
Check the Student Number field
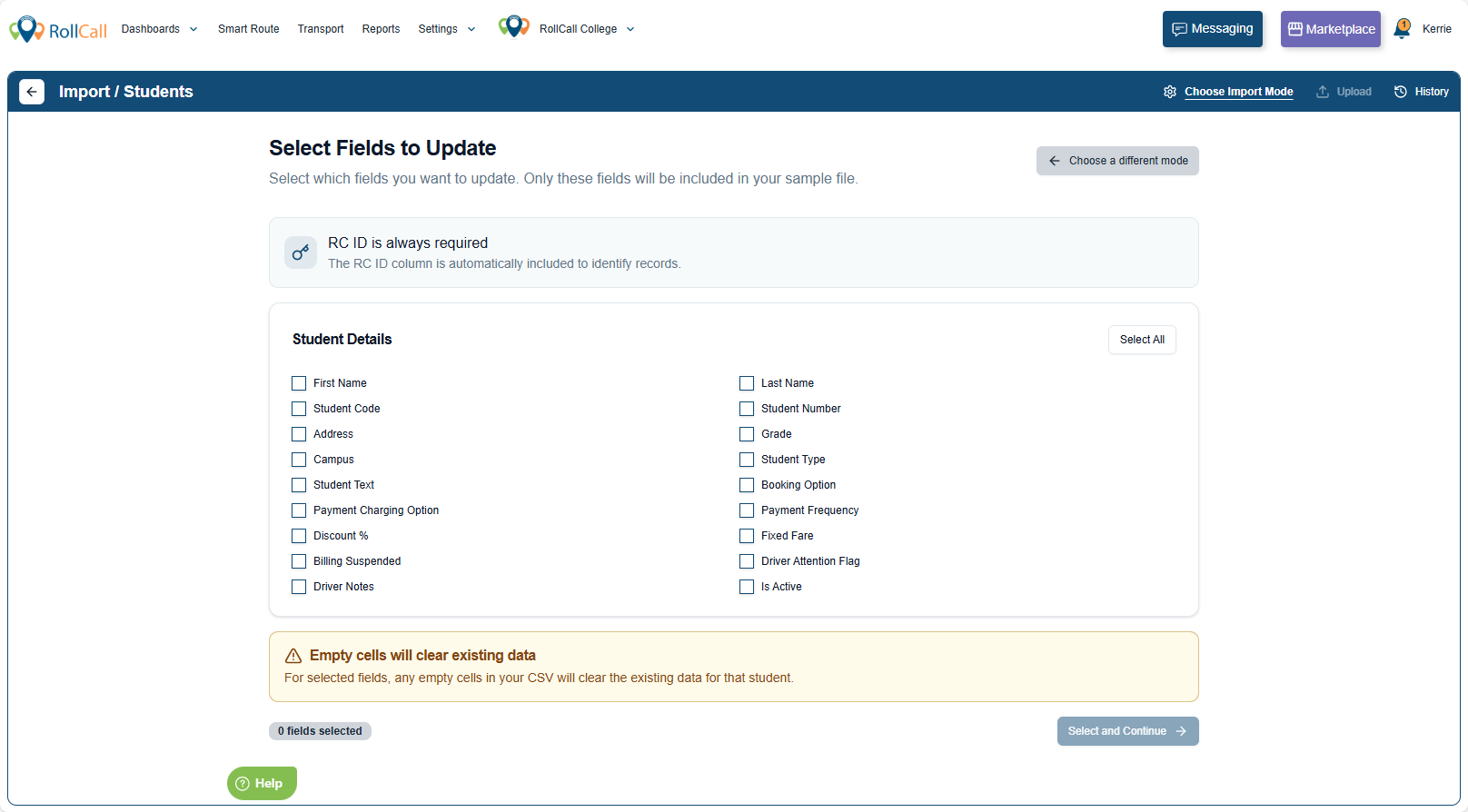(747, 409)
